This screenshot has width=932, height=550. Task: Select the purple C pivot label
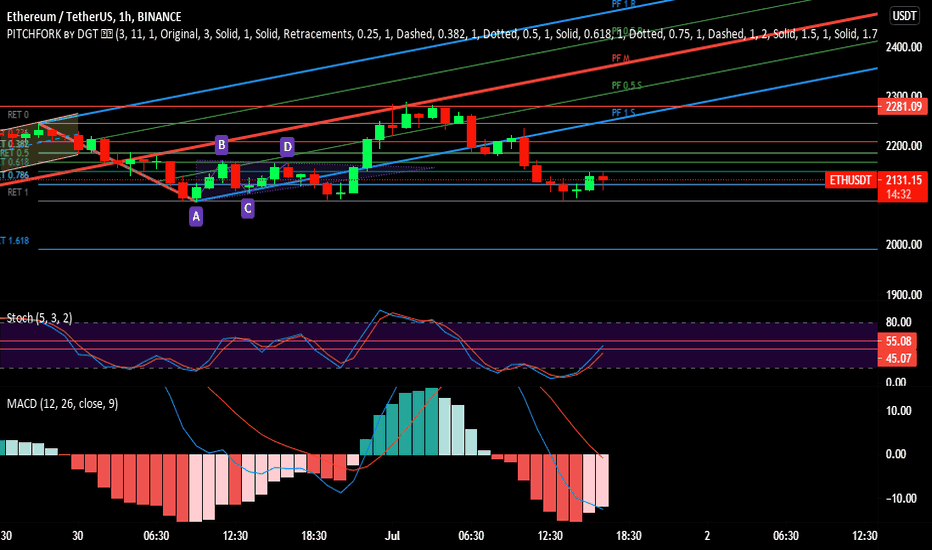[x=248, y=209]
